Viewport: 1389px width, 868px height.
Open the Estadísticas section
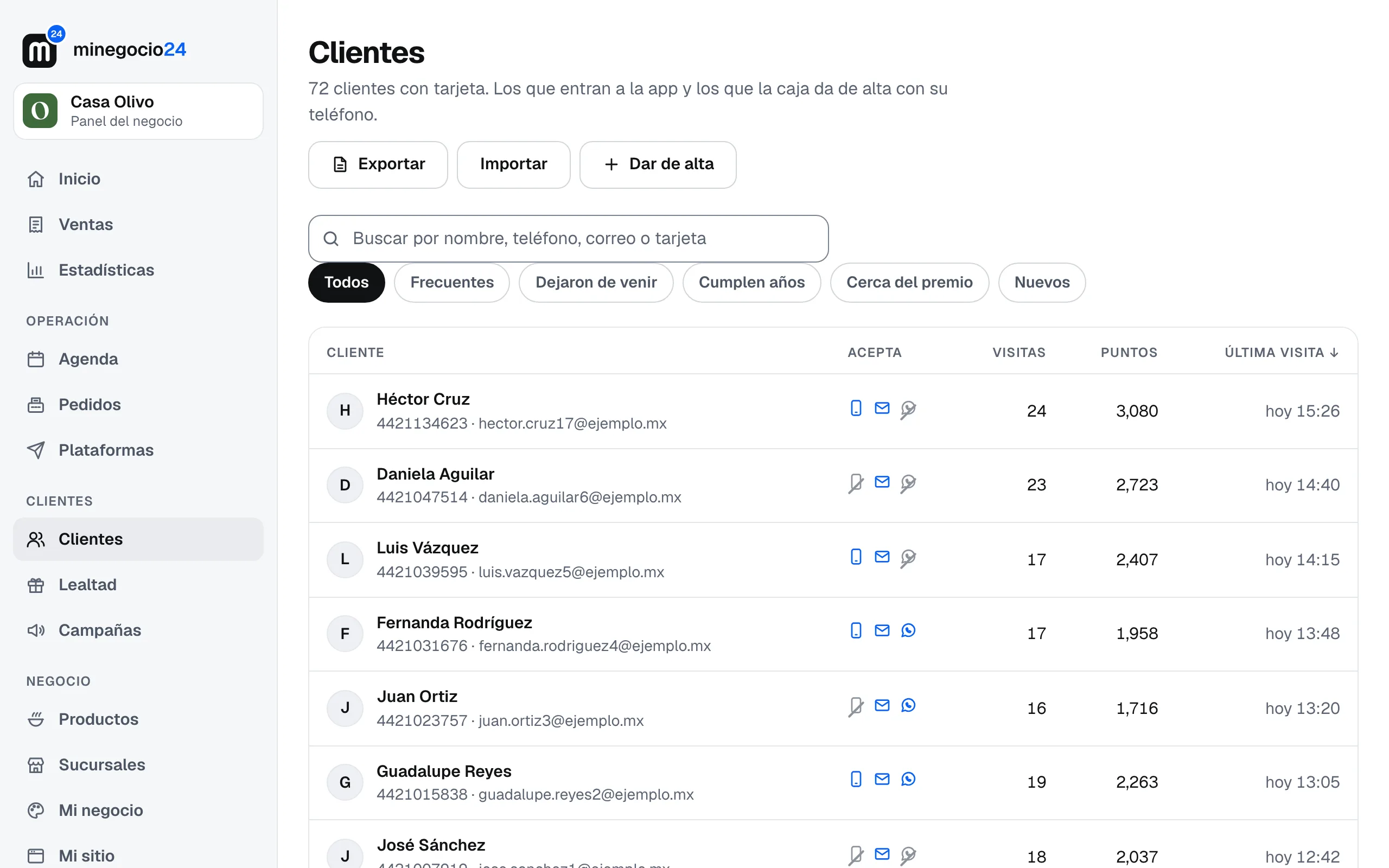click(x=138, y=270)
